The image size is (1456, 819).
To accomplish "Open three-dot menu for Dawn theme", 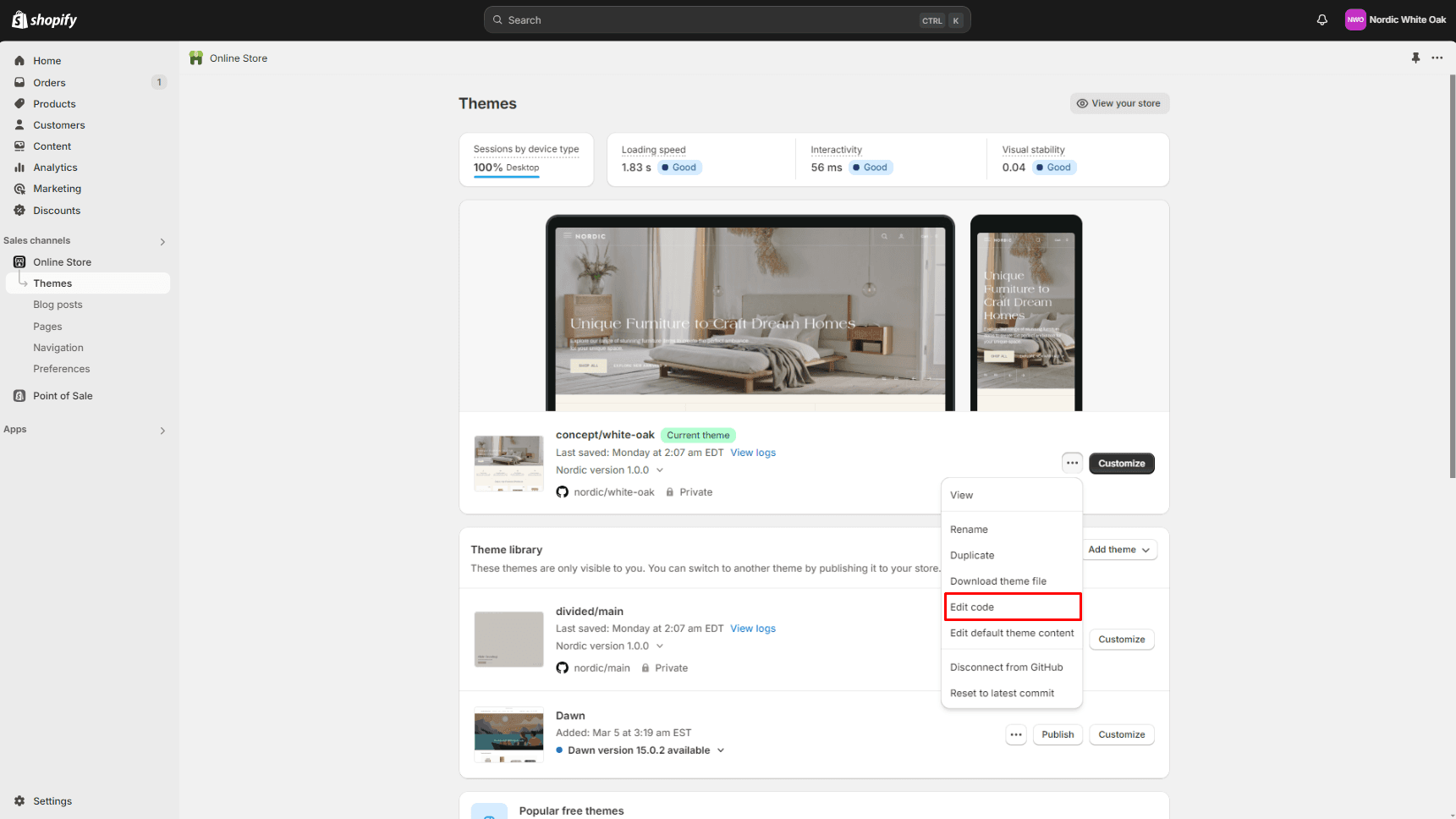I will point(1015,734).
